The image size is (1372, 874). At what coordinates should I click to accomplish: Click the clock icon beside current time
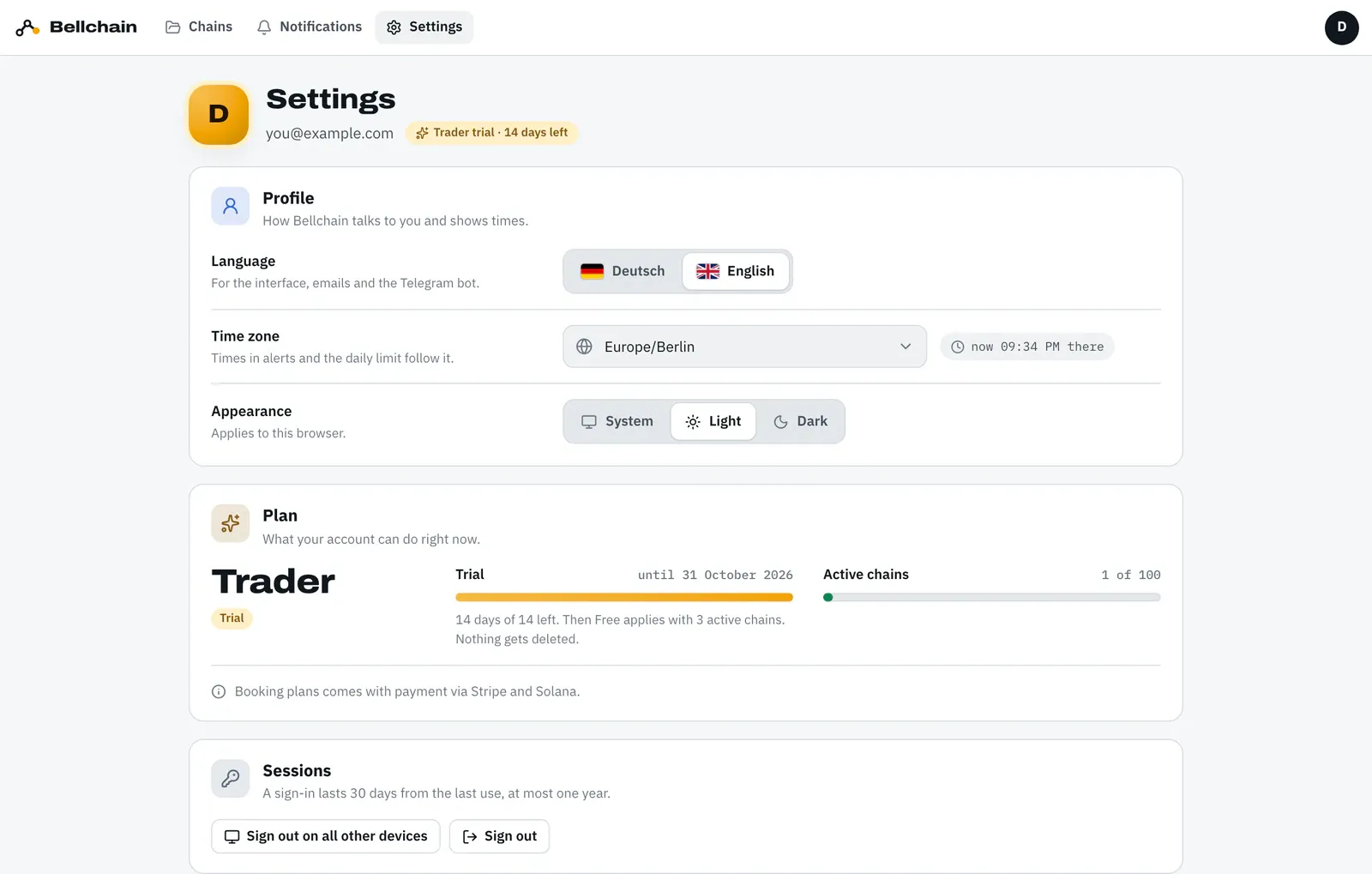[x=958, y=347]
